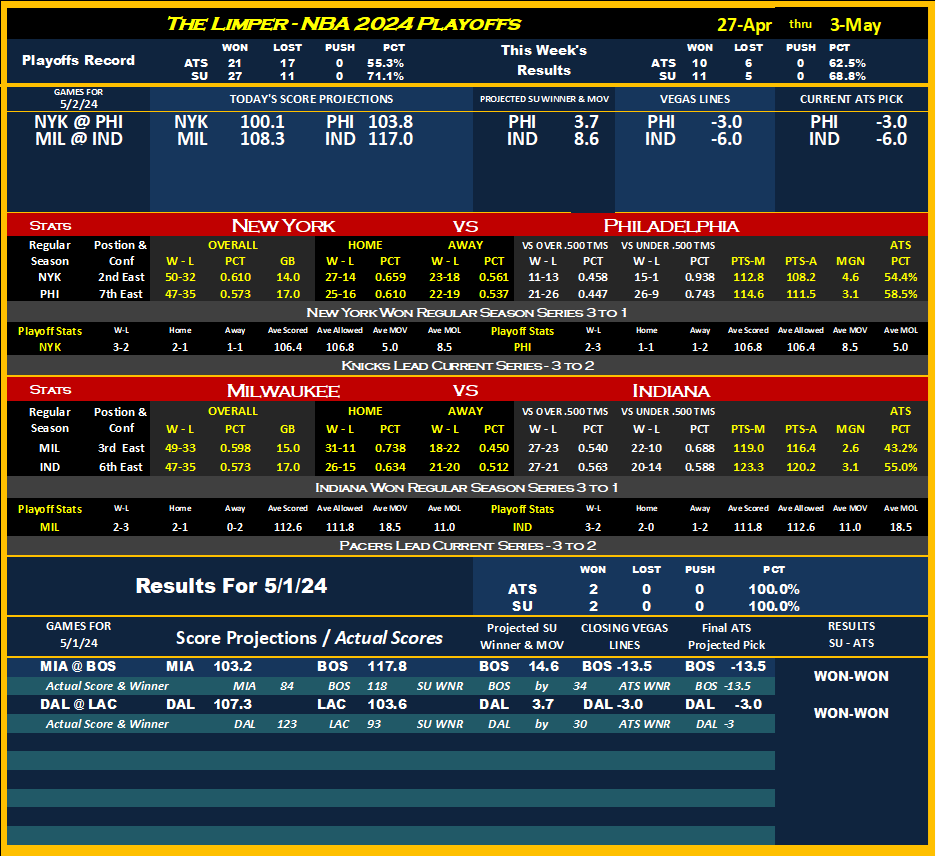Select MIL away record "18-22"
936x857 pixels.
tap(445, 448)
